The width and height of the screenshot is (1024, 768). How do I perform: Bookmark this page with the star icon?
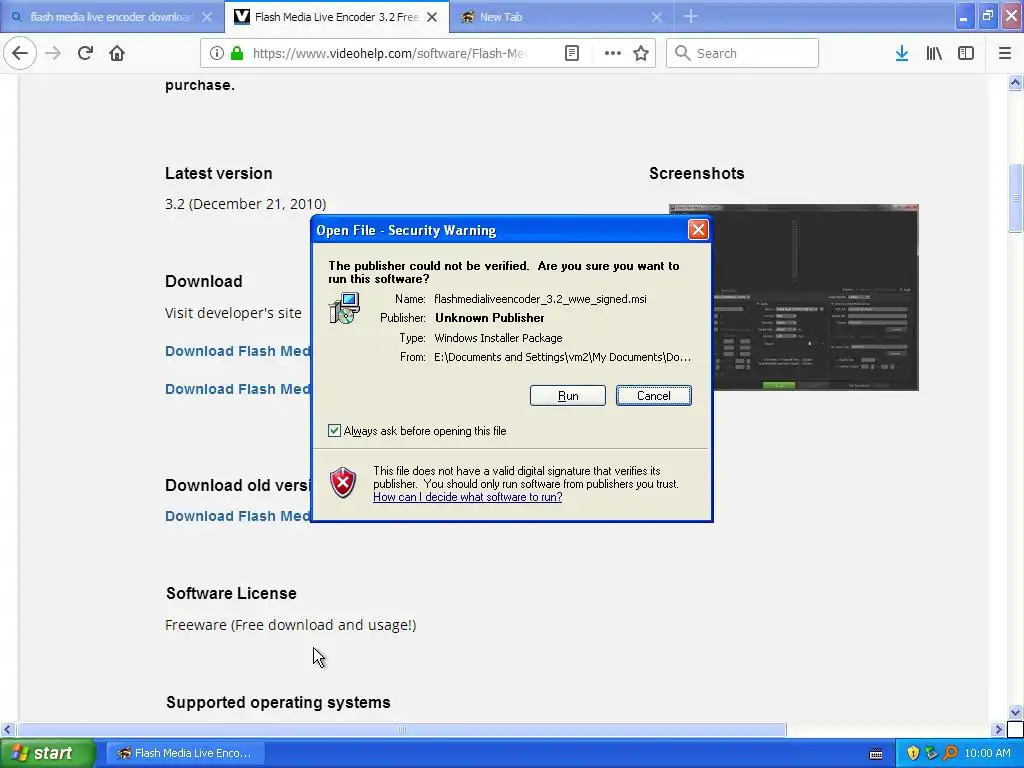click(x=641, y=53)
